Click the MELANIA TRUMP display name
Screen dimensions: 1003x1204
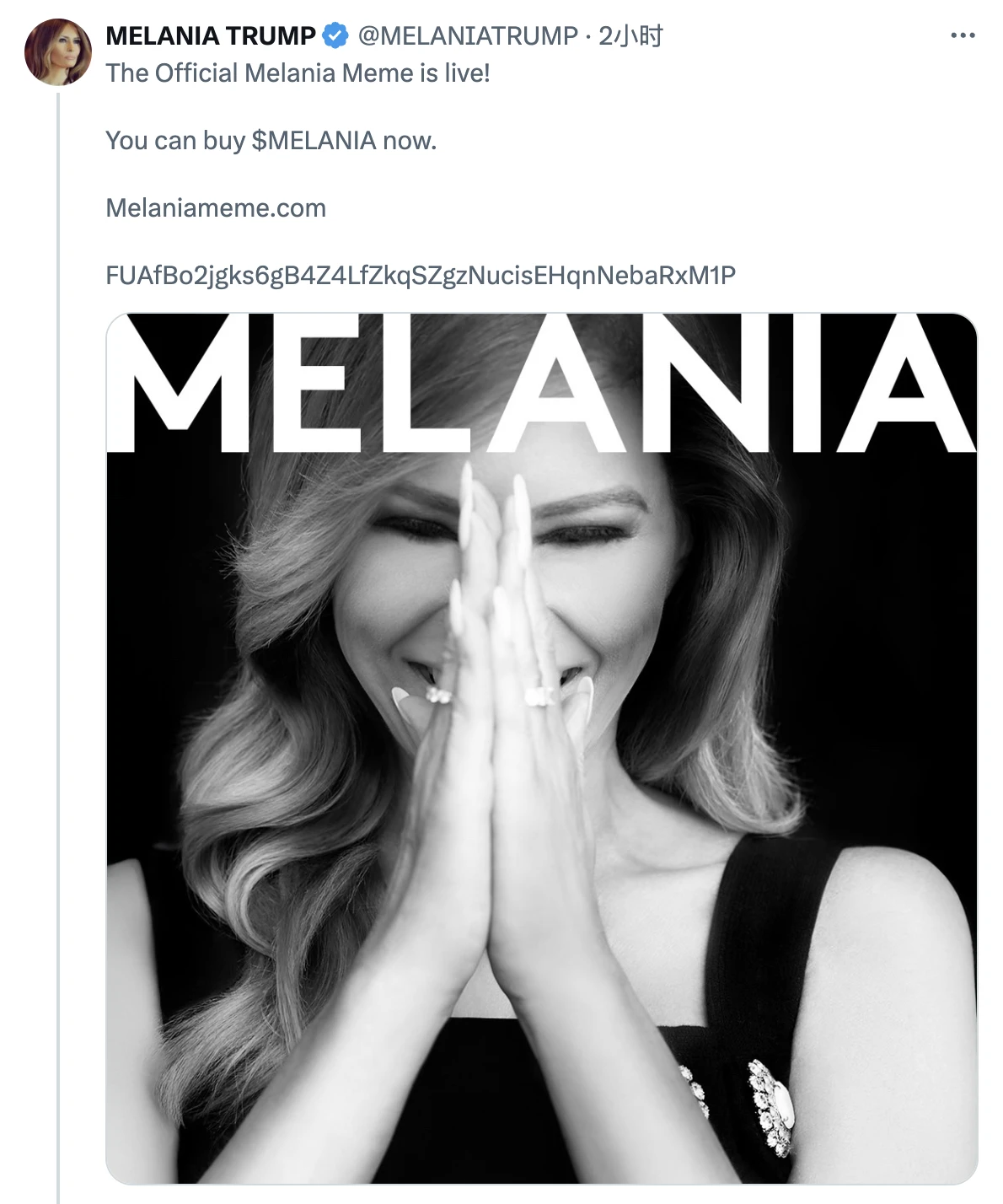[x=211, y=35]
